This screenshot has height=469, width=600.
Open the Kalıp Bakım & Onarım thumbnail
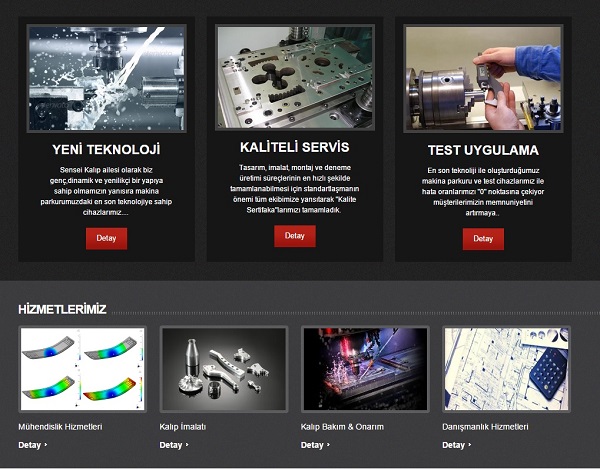[365, 369]
